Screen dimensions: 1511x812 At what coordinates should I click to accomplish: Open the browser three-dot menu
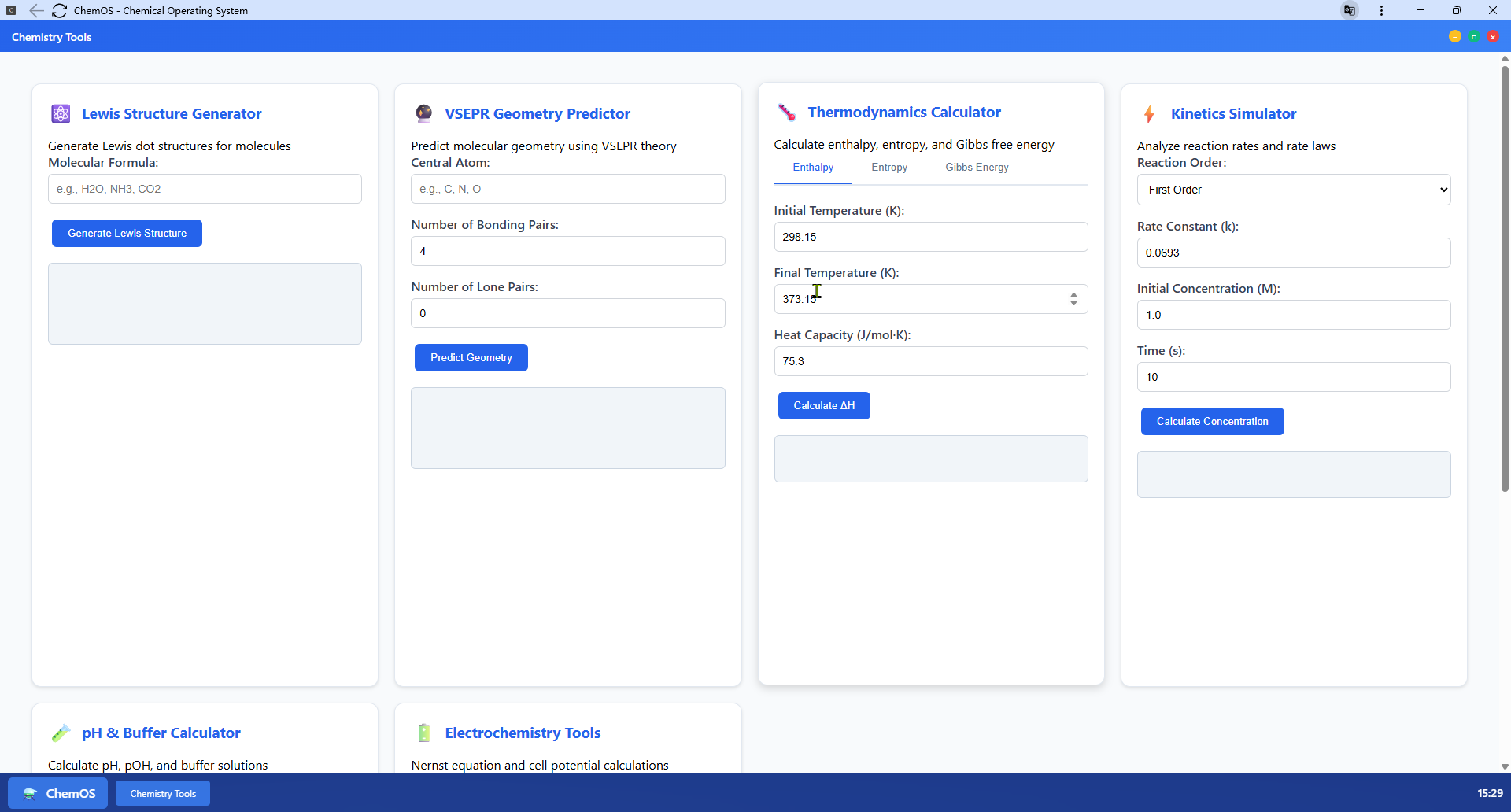point(1381,10)
